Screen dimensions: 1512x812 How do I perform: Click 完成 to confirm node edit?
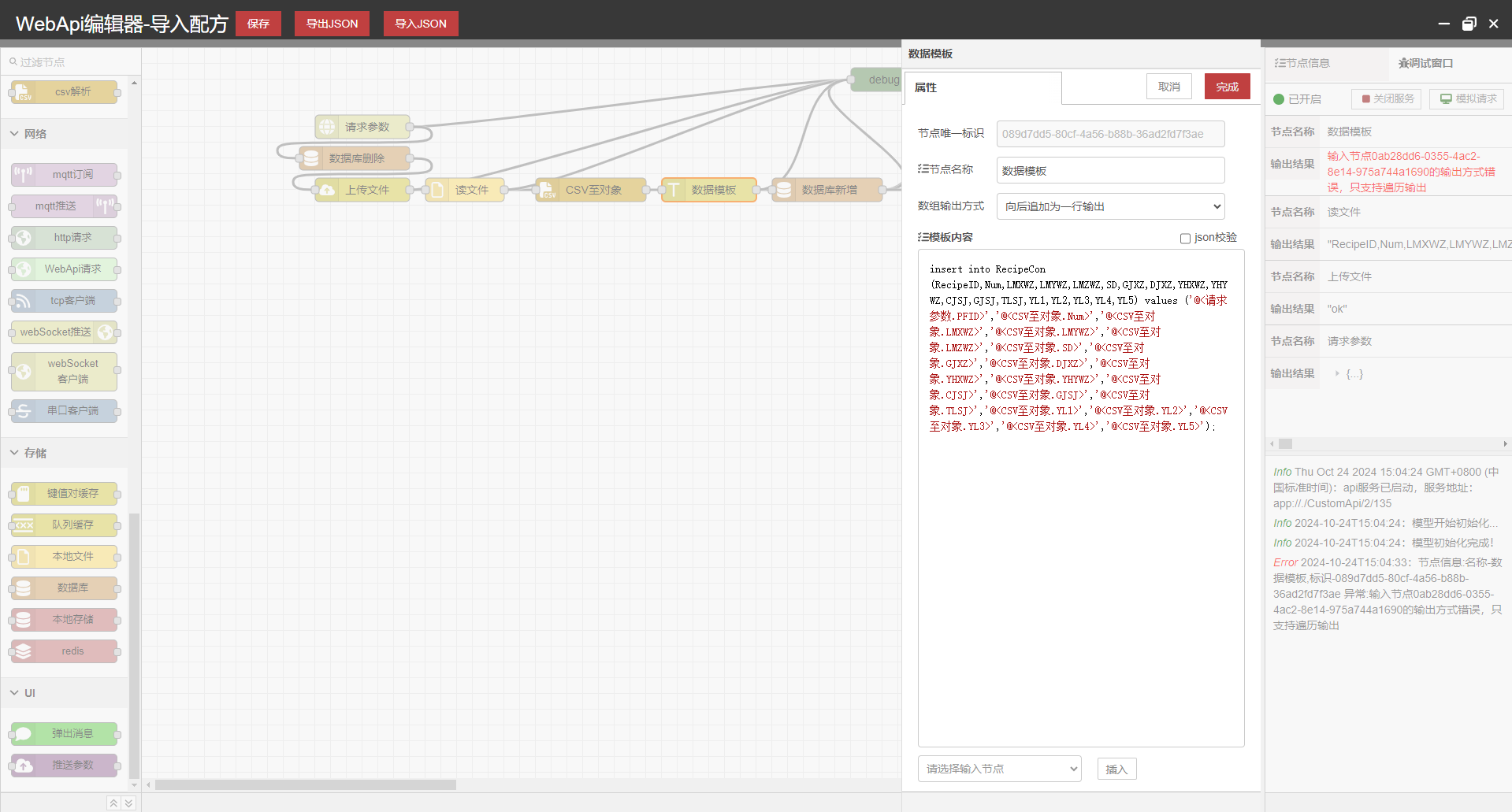(x=1228, y=87)
